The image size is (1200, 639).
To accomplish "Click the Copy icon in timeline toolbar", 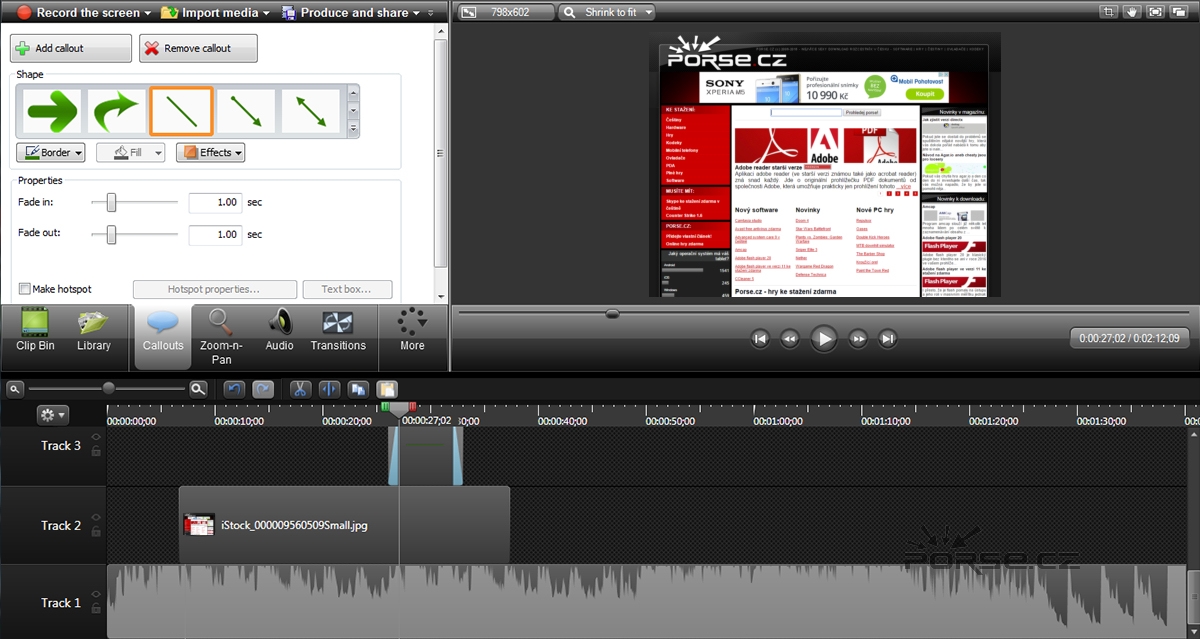I will point(358,389).
